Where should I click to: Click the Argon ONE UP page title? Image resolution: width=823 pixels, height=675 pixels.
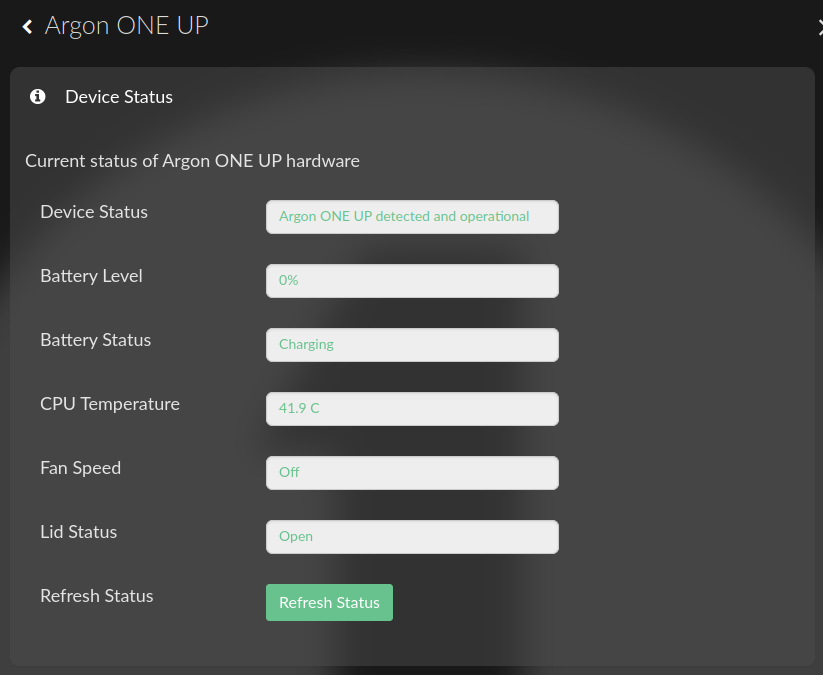[126, 26]
